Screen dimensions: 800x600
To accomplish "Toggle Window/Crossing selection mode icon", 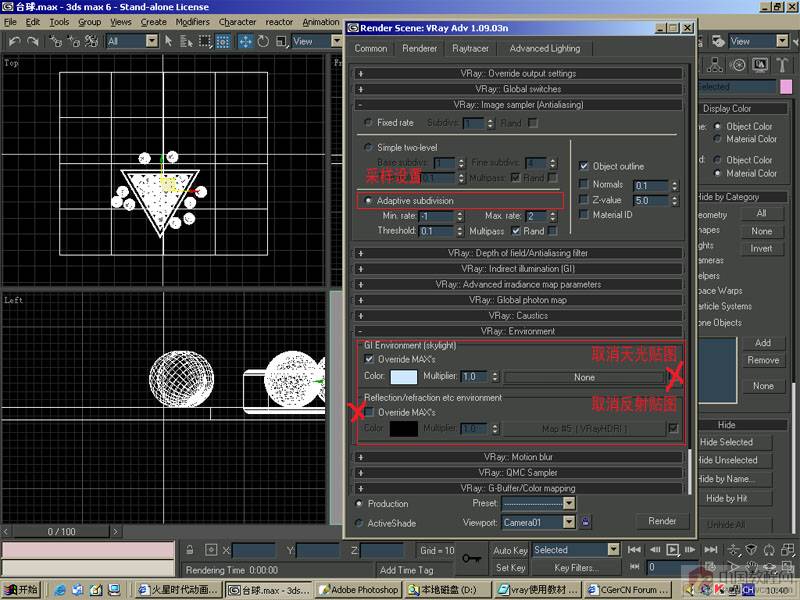I will point(223,41).
